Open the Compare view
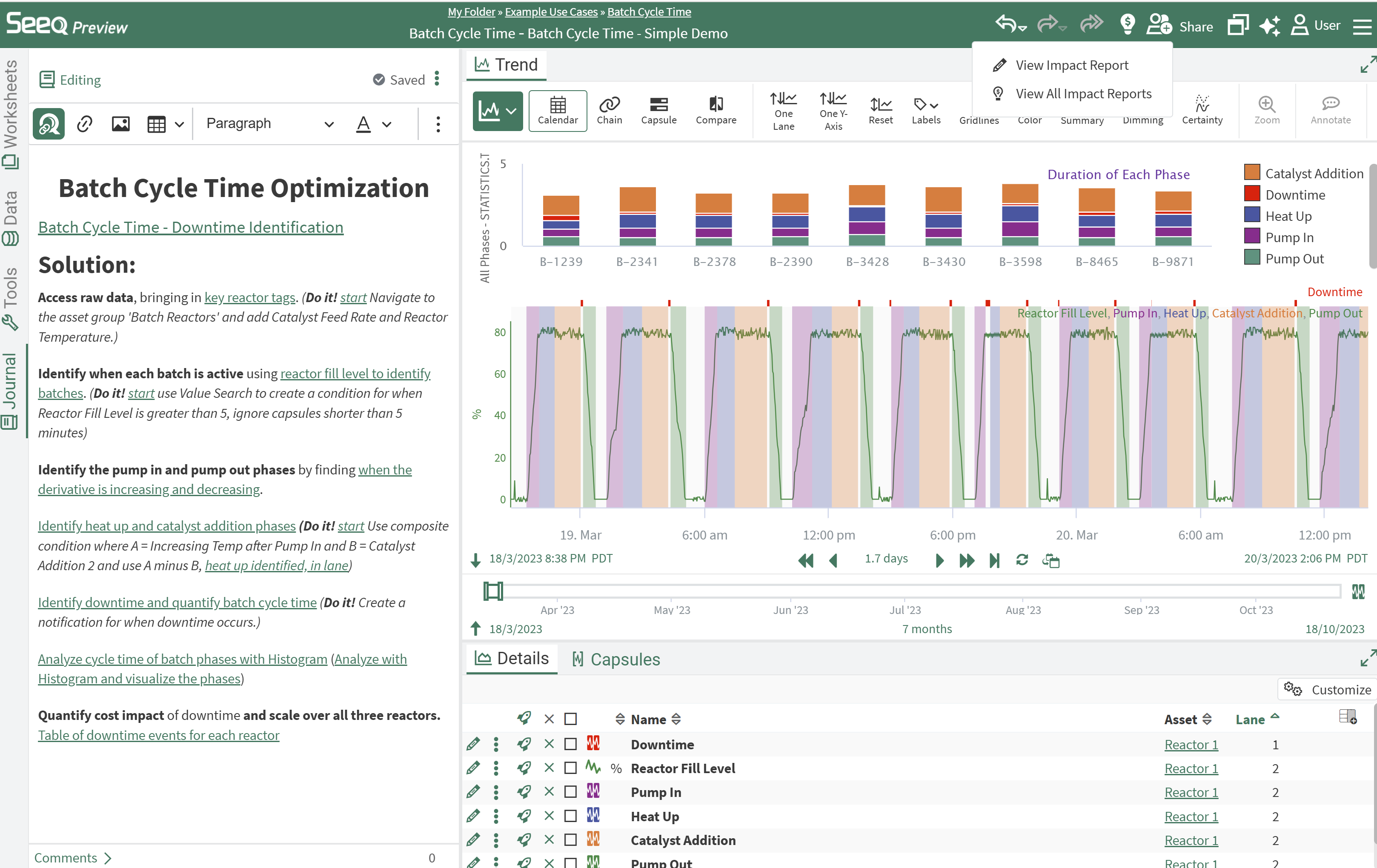This screenshot has height=868, width=1377. 716,110
